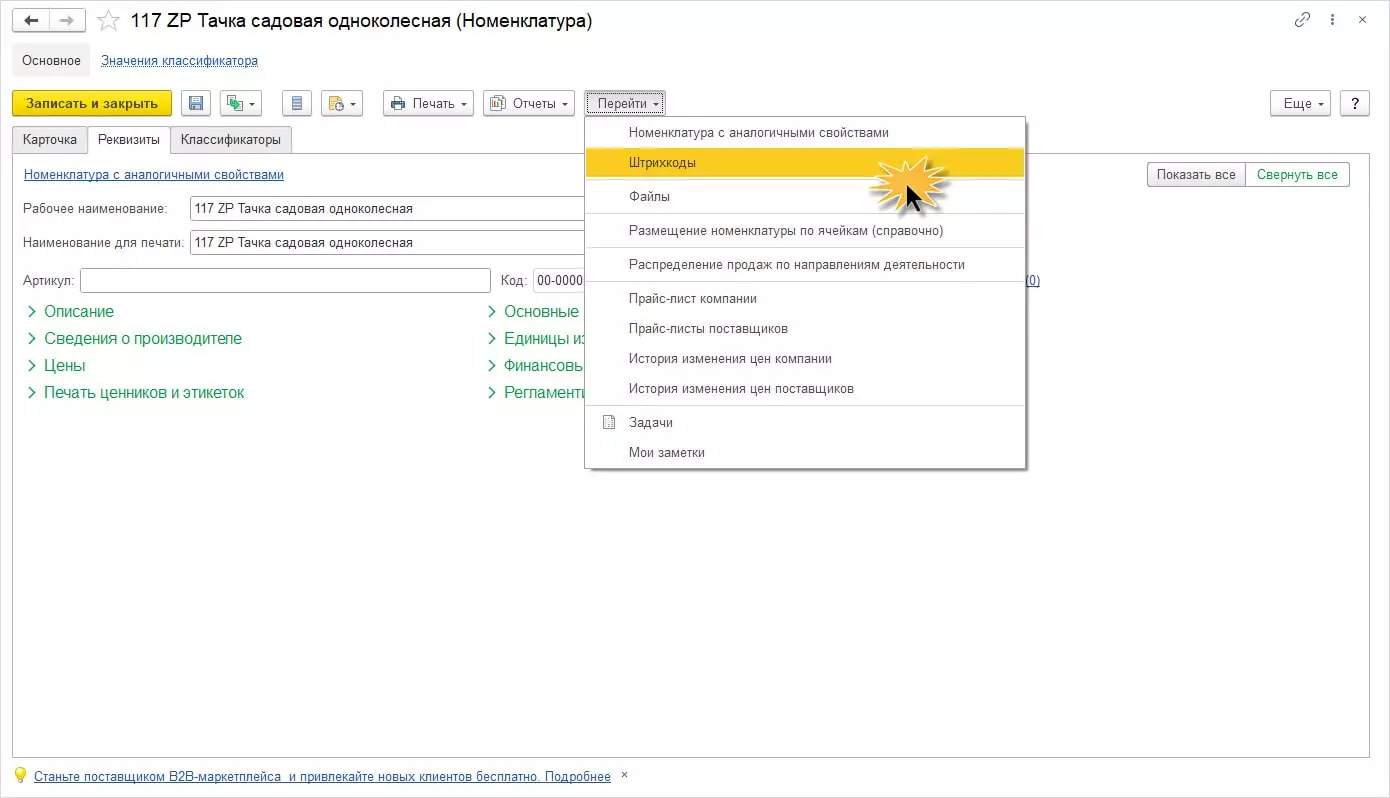Screen dimensions: 1390x798
Task: Click into the Артикул input field
Action: pyautogui.click(x=285, y=280)
